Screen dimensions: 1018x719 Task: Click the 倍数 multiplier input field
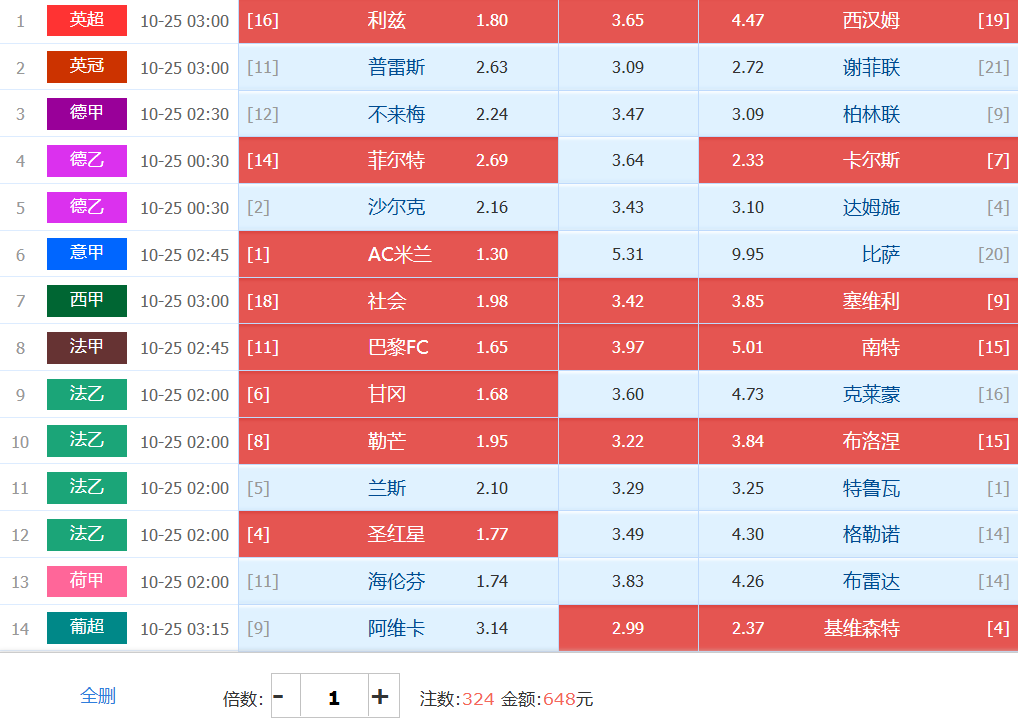333,697
